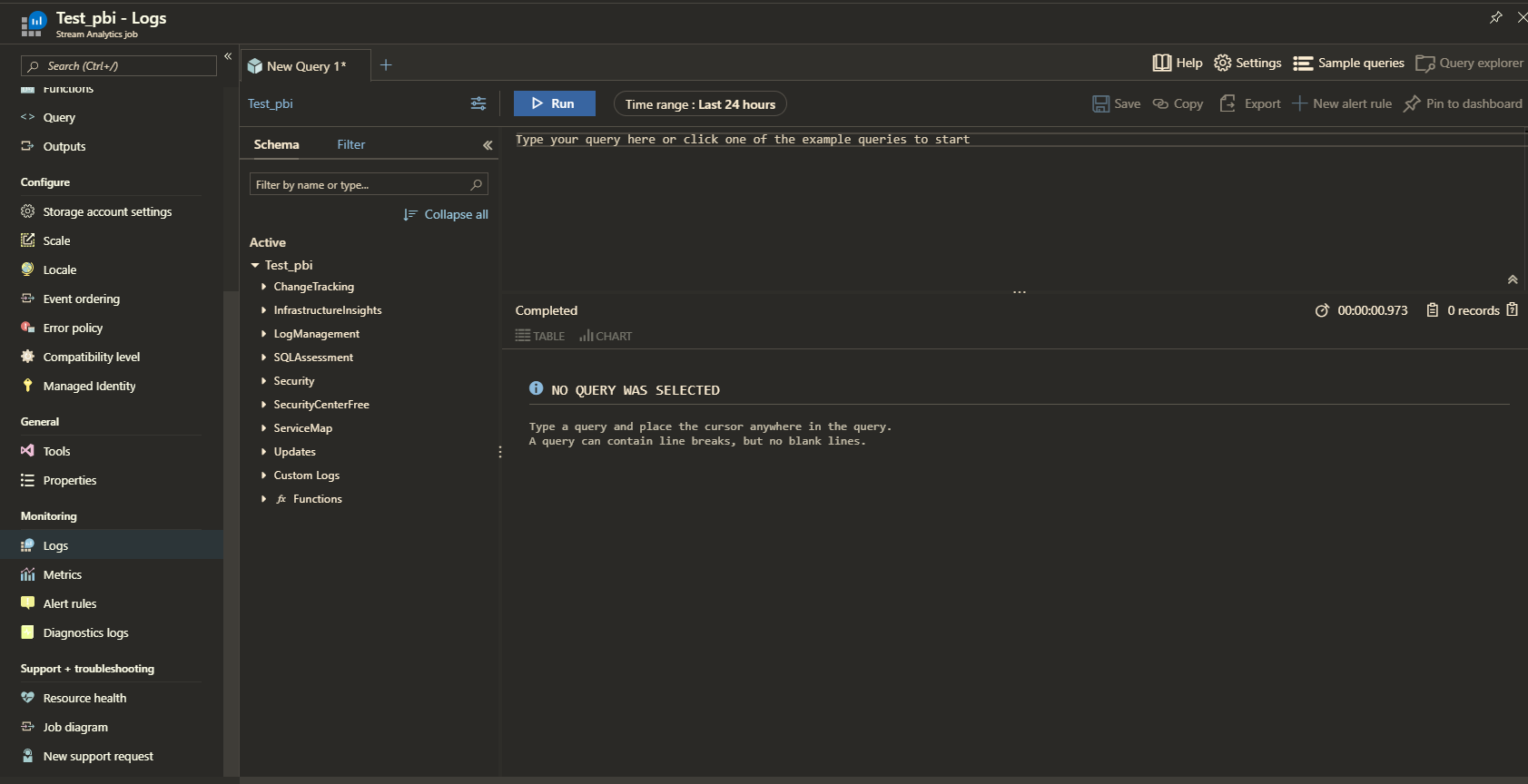Collapse the Schema side pane

[x=488, y=145]
